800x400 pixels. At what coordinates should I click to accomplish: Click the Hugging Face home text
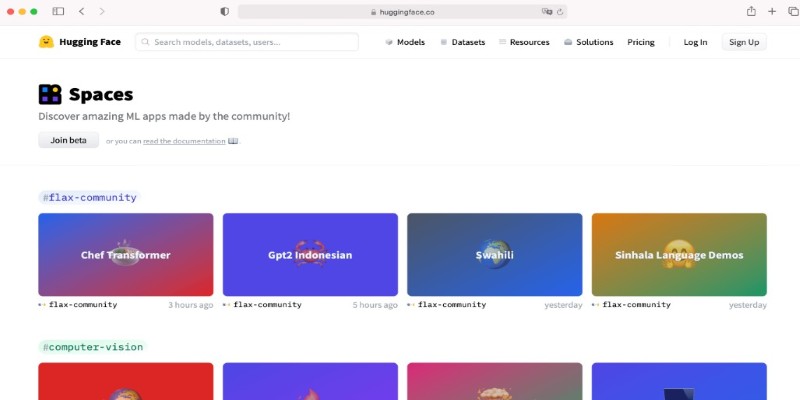pos(90,42)
